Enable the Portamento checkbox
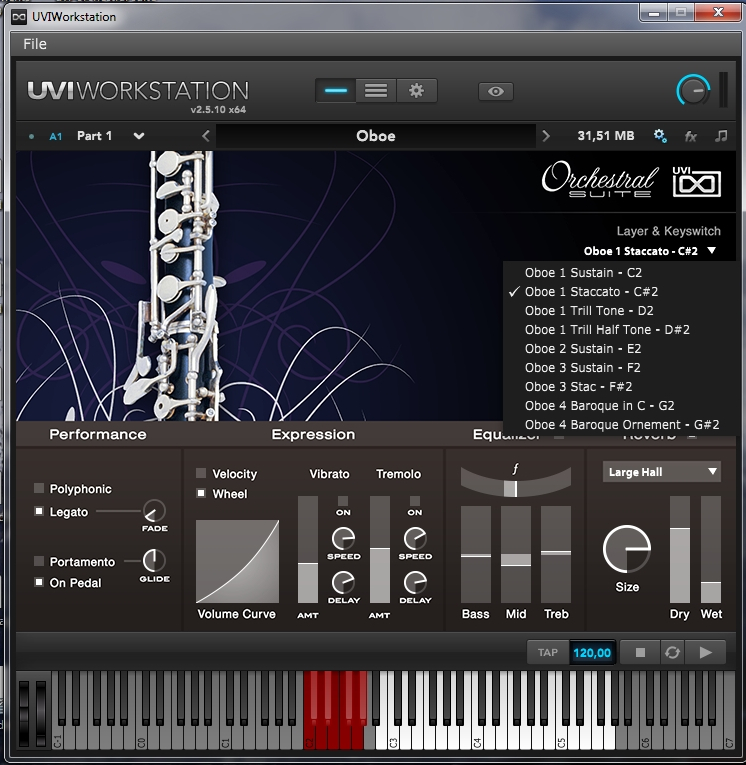This screenshot has width=746, height=765. 39,561
